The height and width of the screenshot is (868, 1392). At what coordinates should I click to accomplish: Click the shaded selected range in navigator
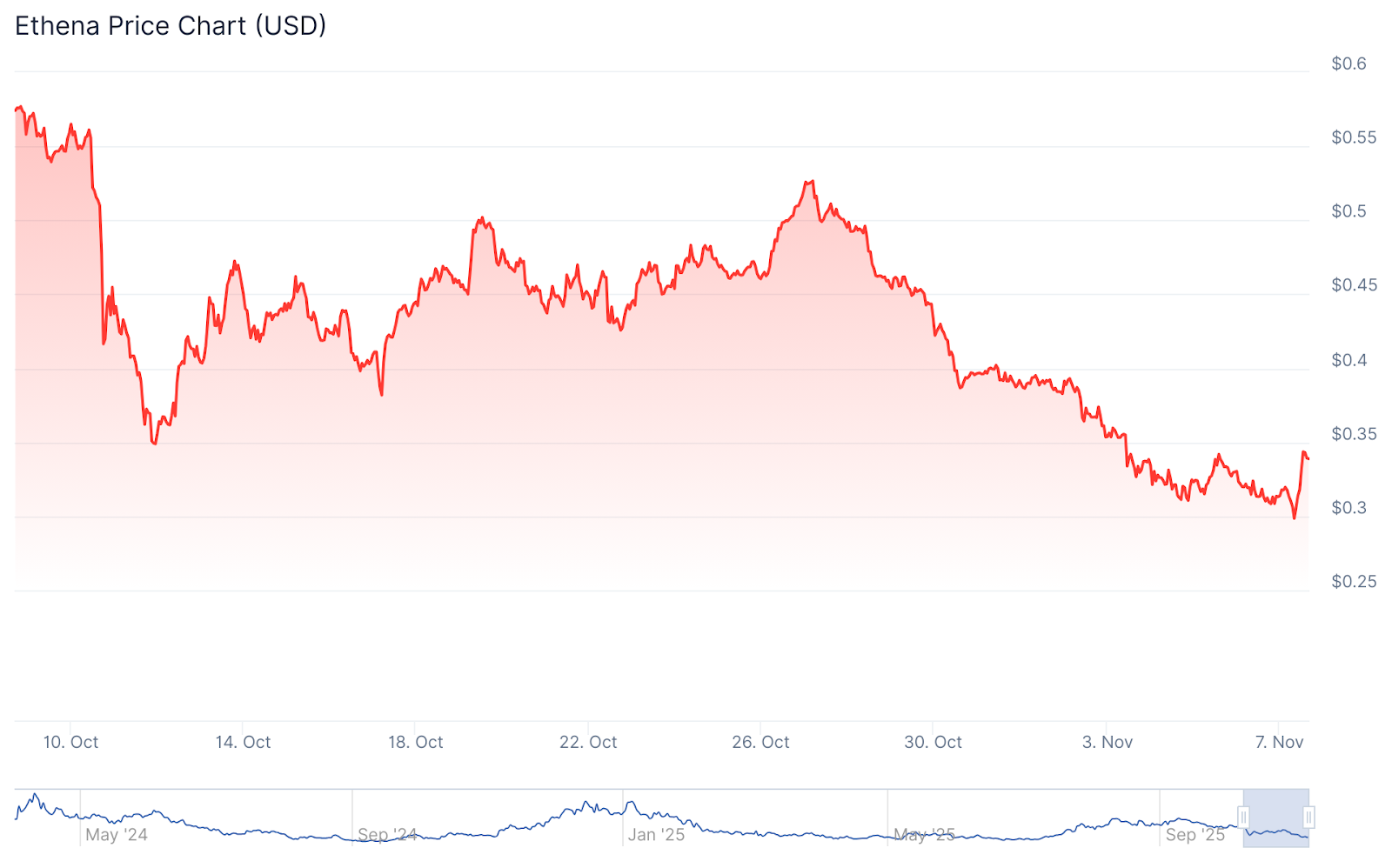pos(1276,818)
